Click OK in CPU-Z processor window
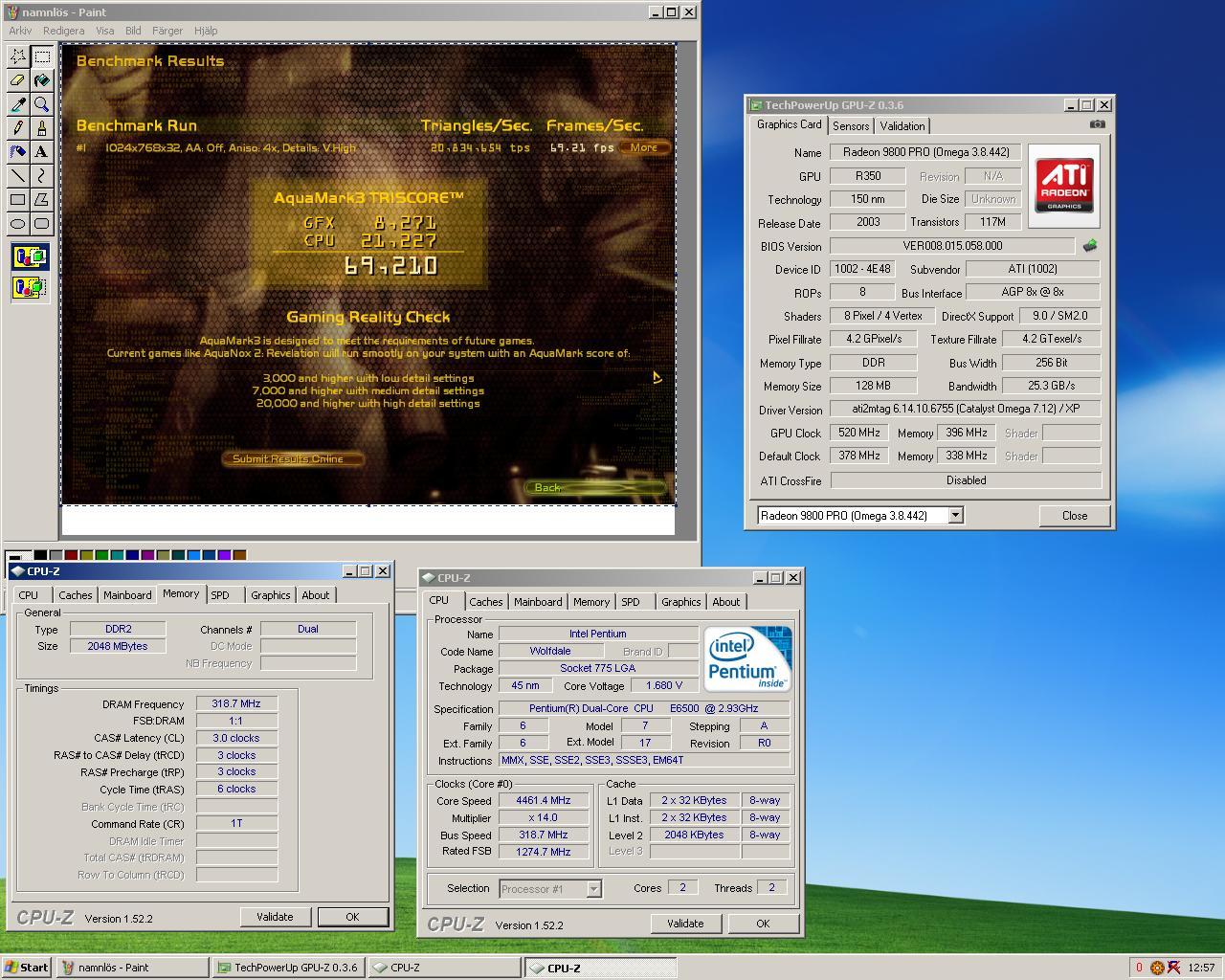The width and height of the screenshot is (1225, 980). pos(763,924)
